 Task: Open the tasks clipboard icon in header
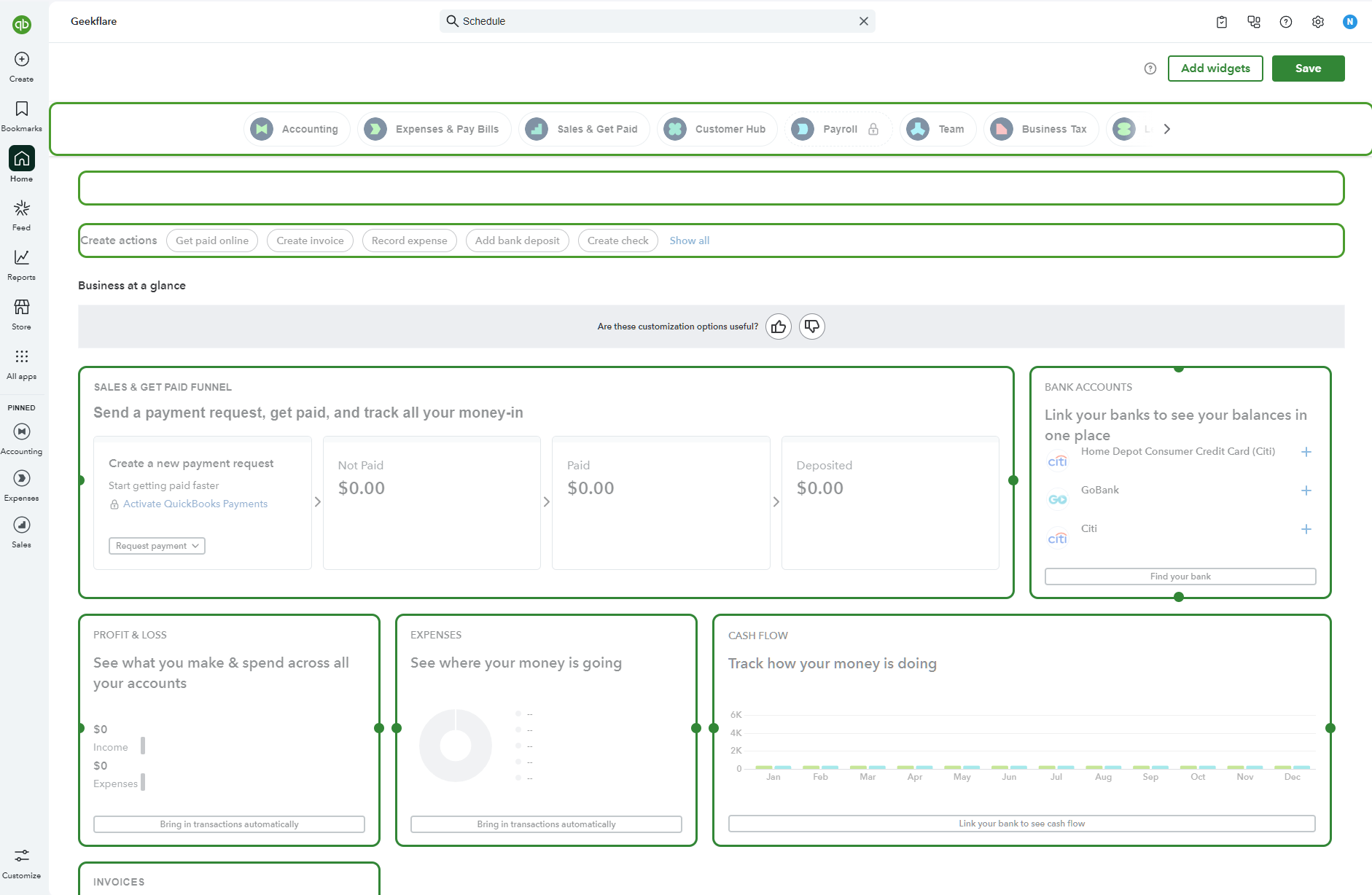click(x=1222, y=22)
